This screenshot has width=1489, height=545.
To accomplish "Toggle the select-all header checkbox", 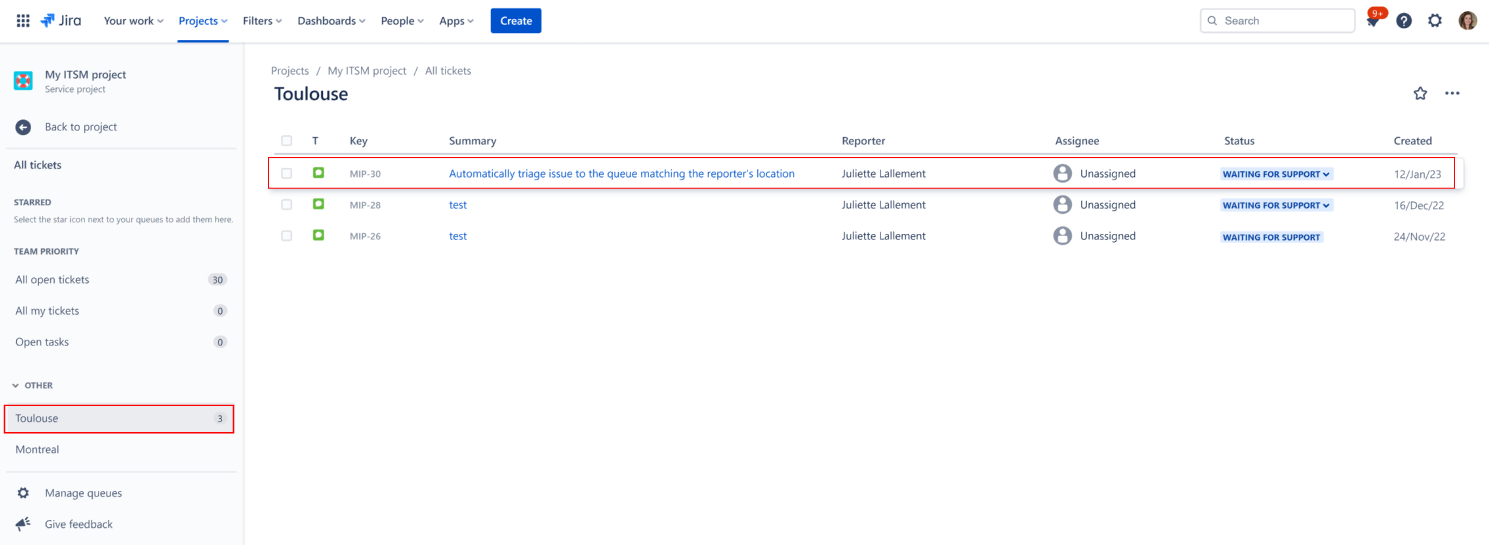I will pyautogui.click(x=287, y=141).
